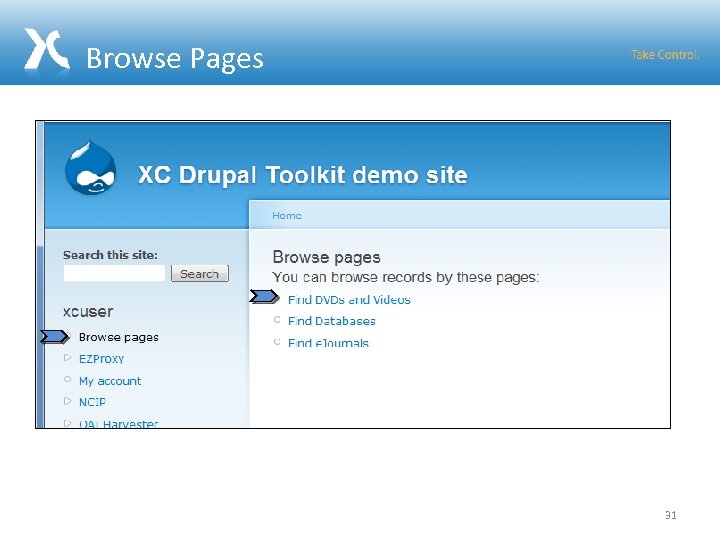The width and height of the screenshot is (720, 540).
Task: Click the XC logo in slide header
Action: (47, 50)
